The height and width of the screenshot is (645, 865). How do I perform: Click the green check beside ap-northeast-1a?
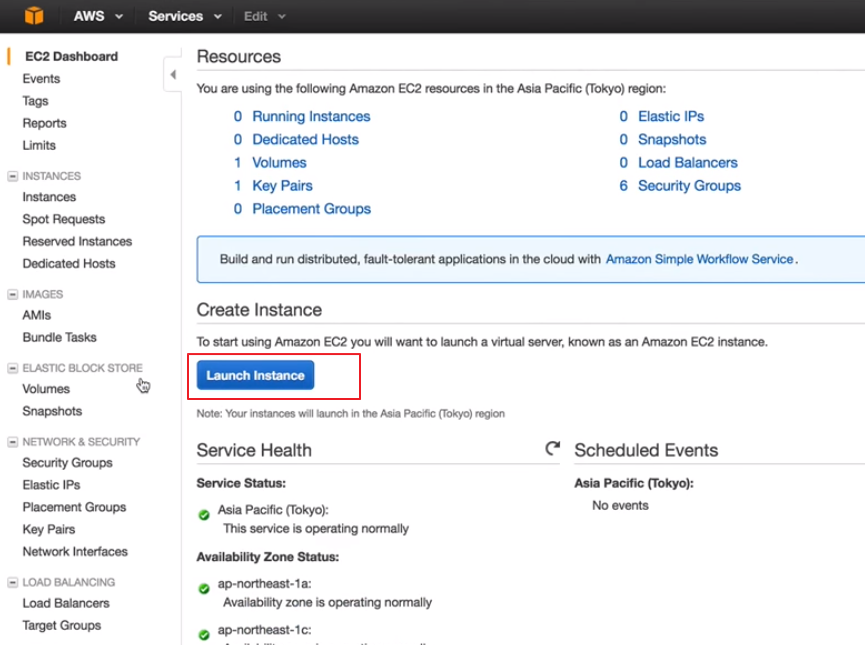[x=204, y=589]
